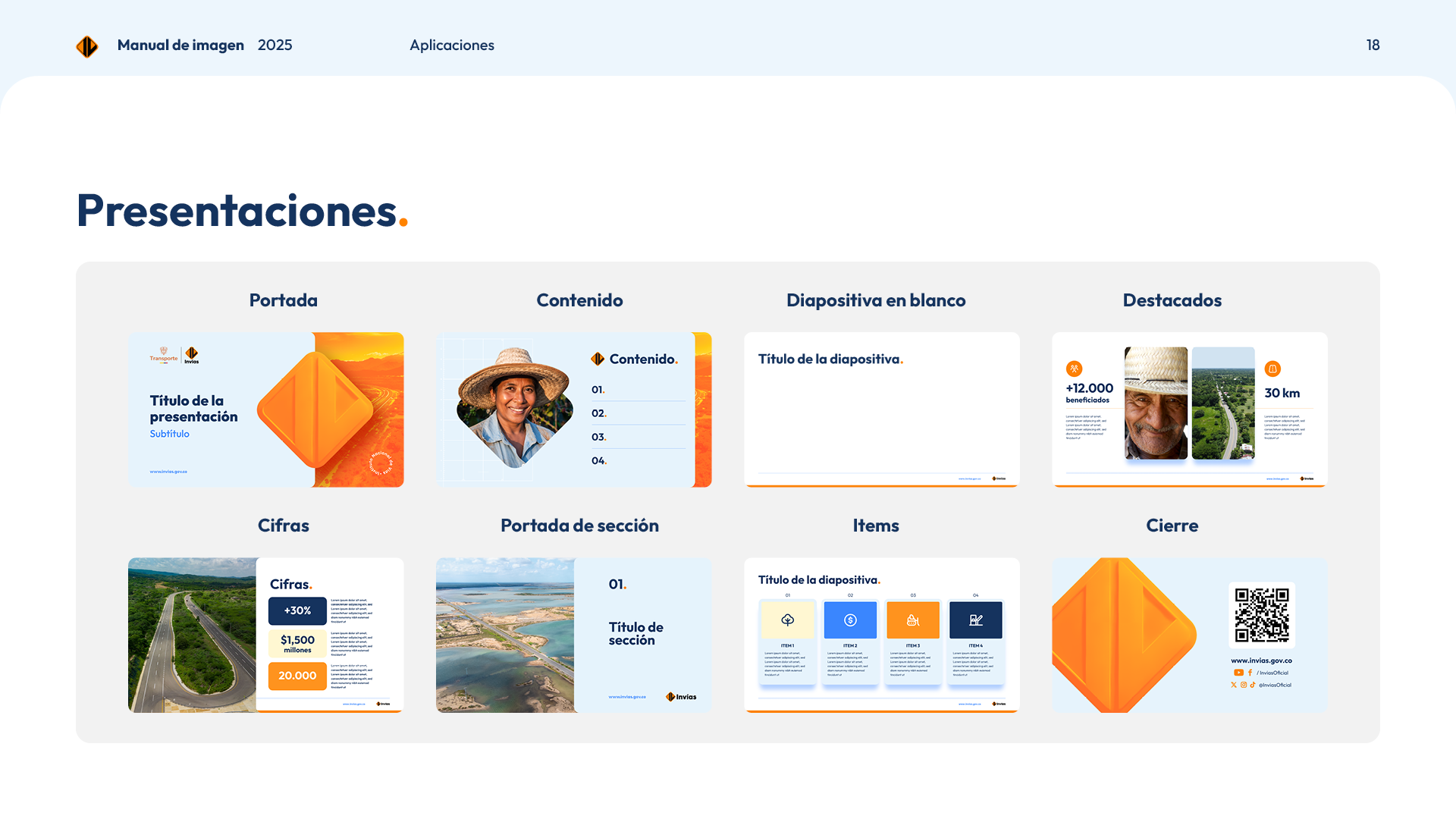1456x819 pixels.
Task: Click the tree icon in Item 1
Action: coord(788,620)
